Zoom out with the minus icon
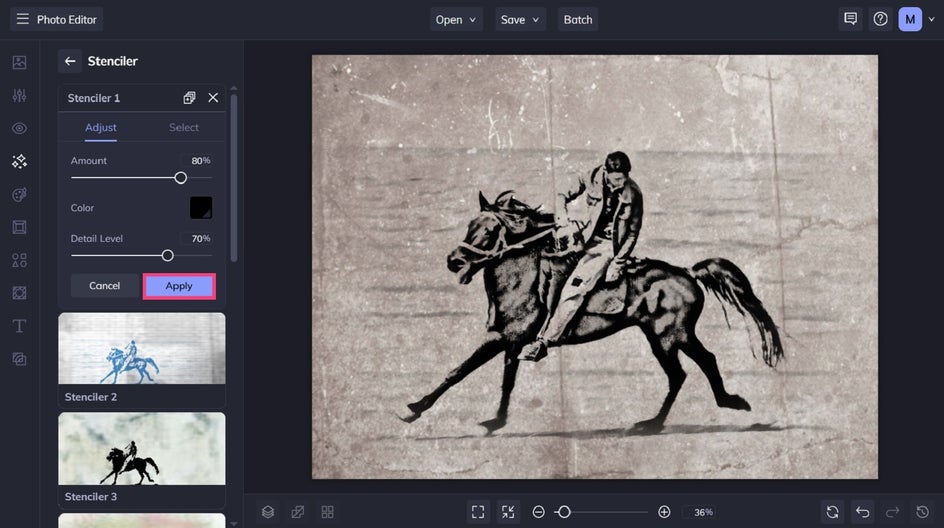Image resolution: width=944 pixels, height=528 pixels. coord(538,512)
